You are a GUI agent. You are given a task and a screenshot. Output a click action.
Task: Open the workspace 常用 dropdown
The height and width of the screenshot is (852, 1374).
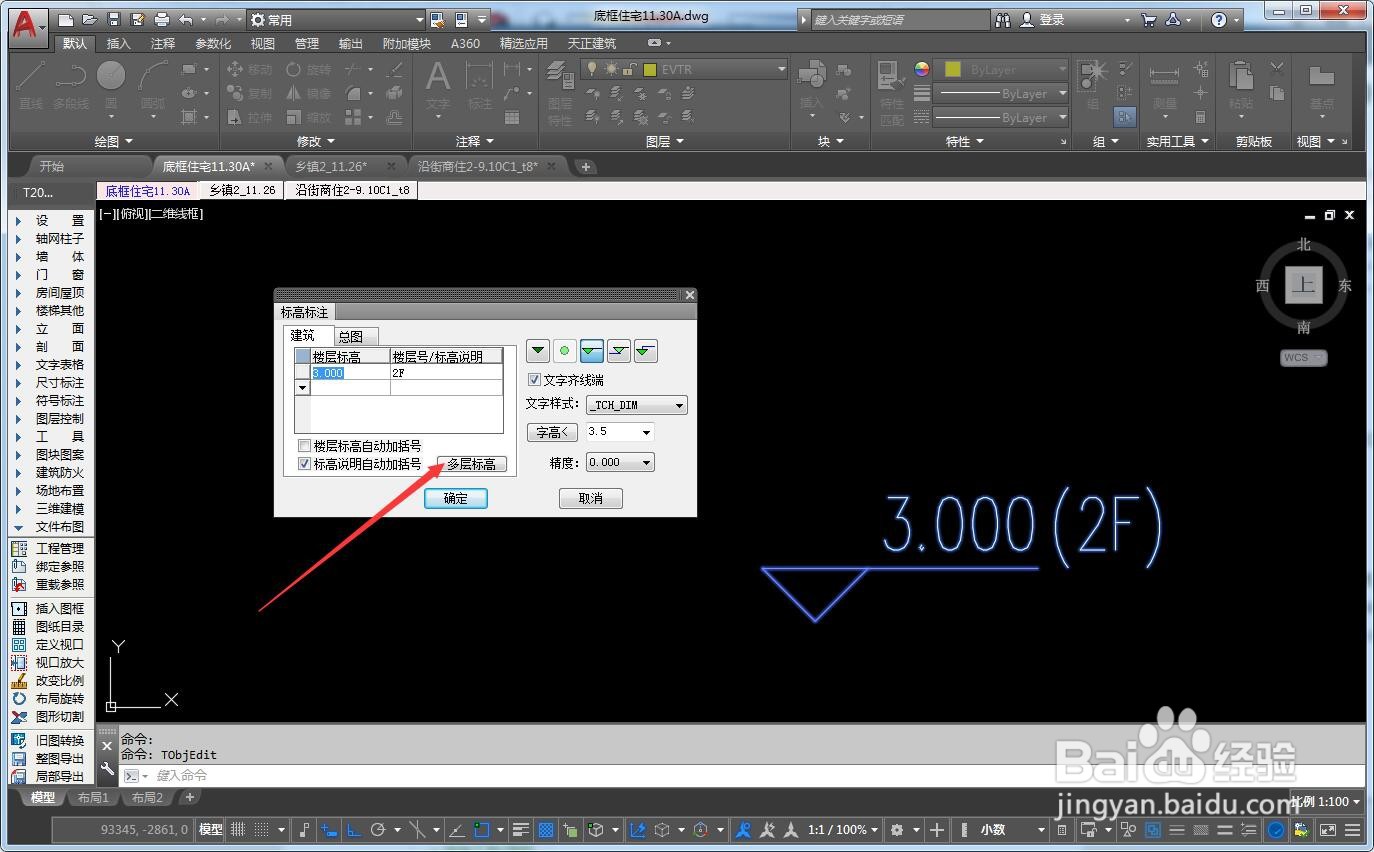pos(337,19)
